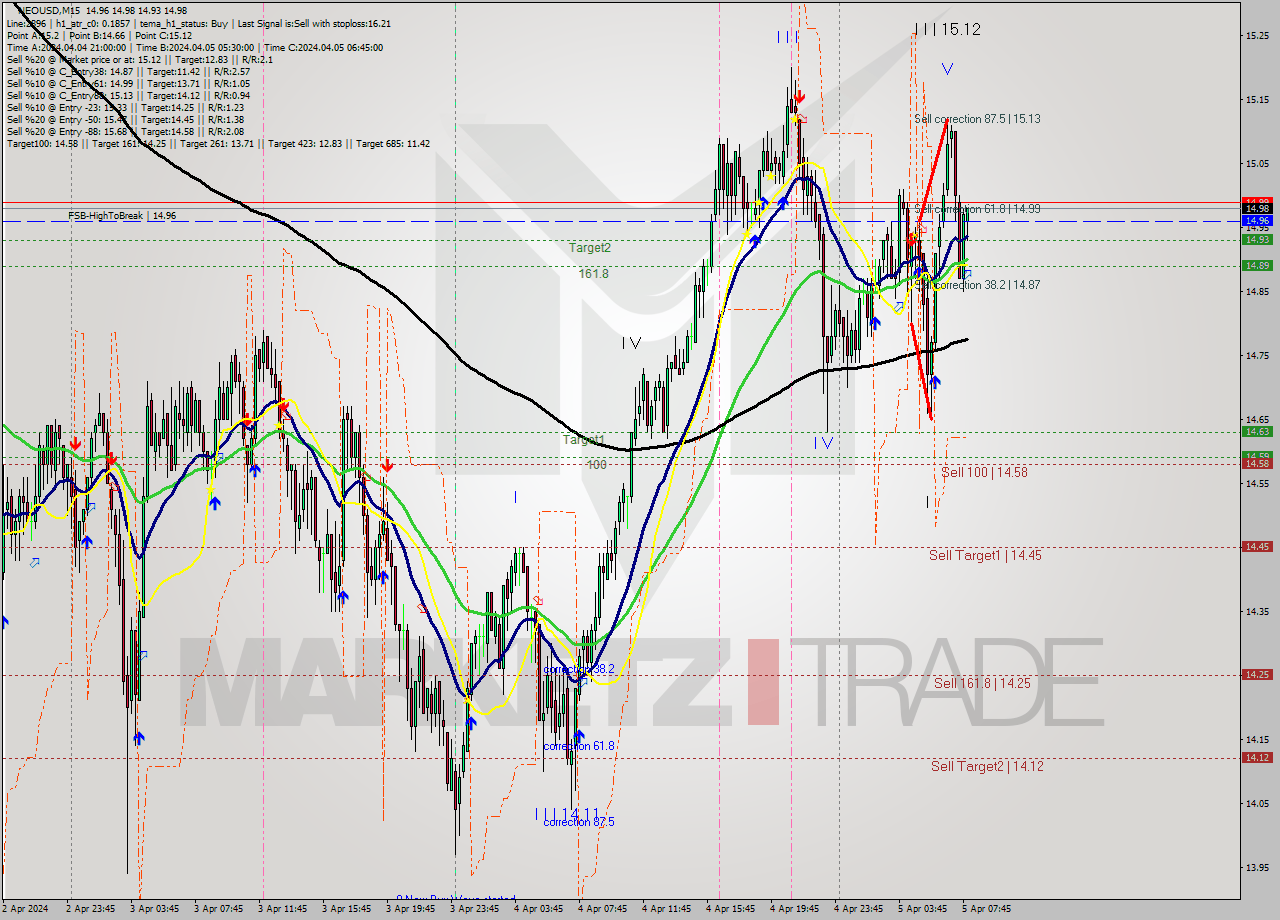1280x920 pixels.
Task: Select the green 'Target2' label
Action: point(590,247)
